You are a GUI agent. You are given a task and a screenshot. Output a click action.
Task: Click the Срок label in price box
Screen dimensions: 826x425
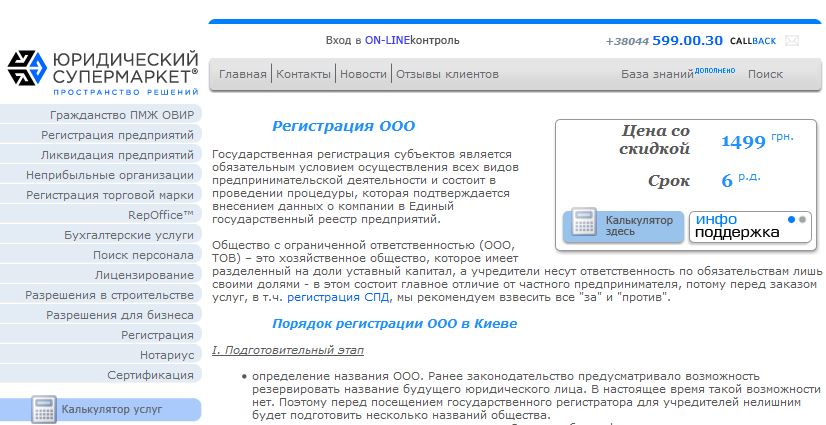tap(668, 181)
